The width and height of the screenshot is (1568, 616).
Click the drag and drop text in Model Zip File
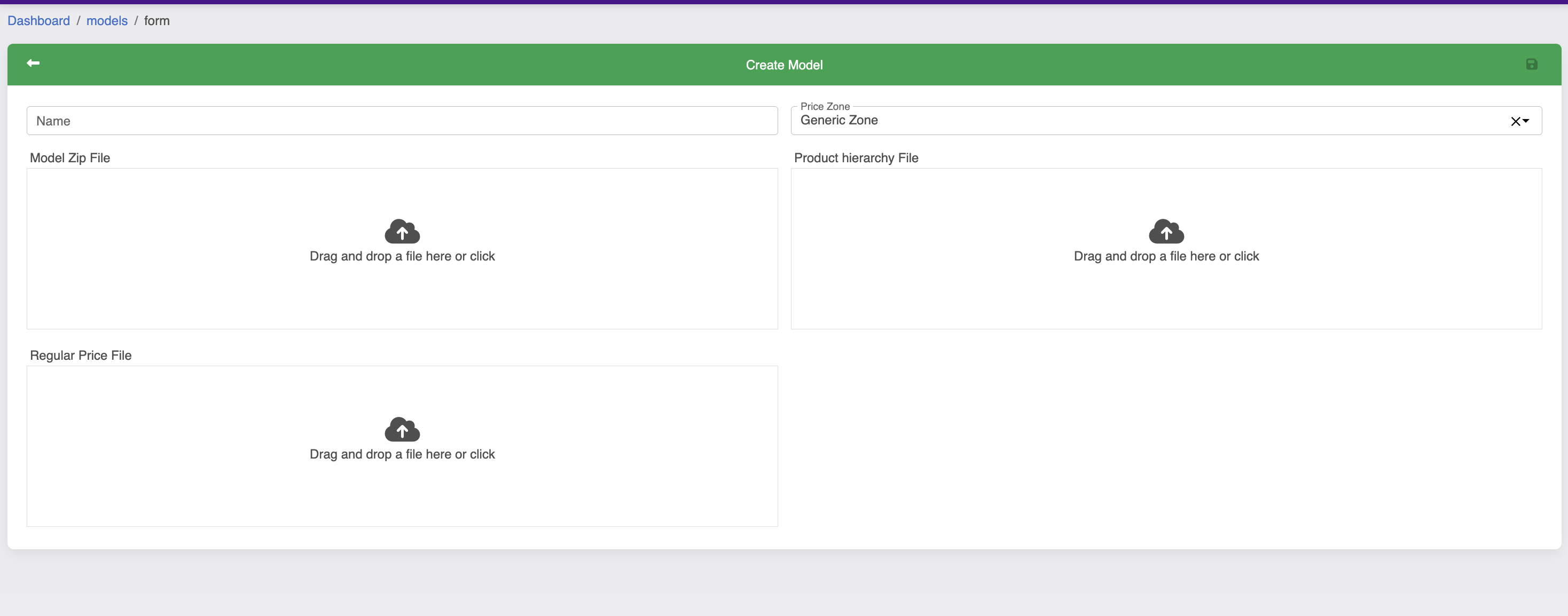point(402,257)
